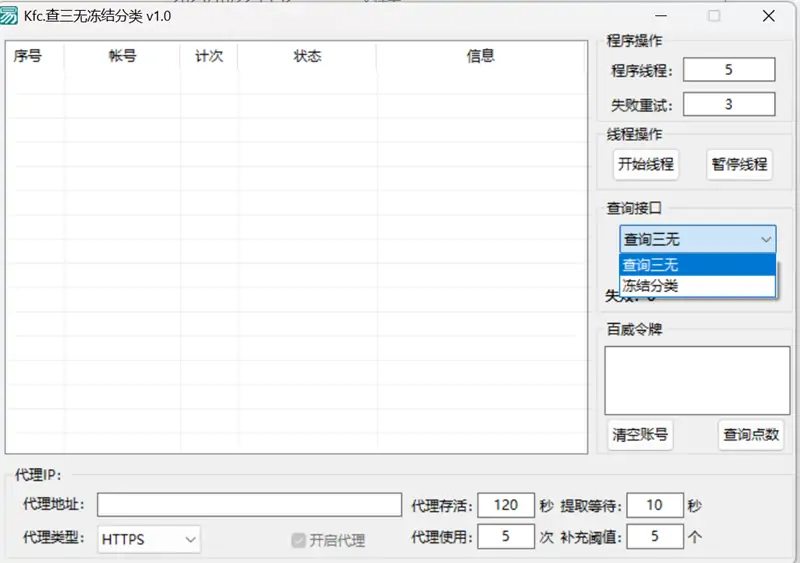This screenshot has height=563, width=800.
Task: Sort by the 帐号 column header
Action: (x=122, y=57)
